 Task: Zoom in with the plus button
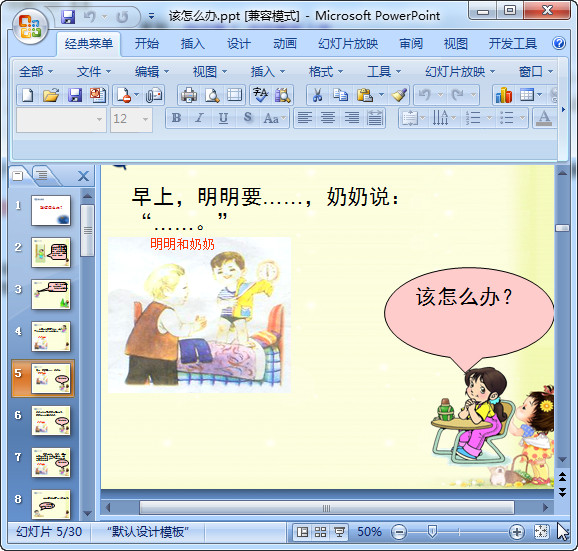(516, 532)
